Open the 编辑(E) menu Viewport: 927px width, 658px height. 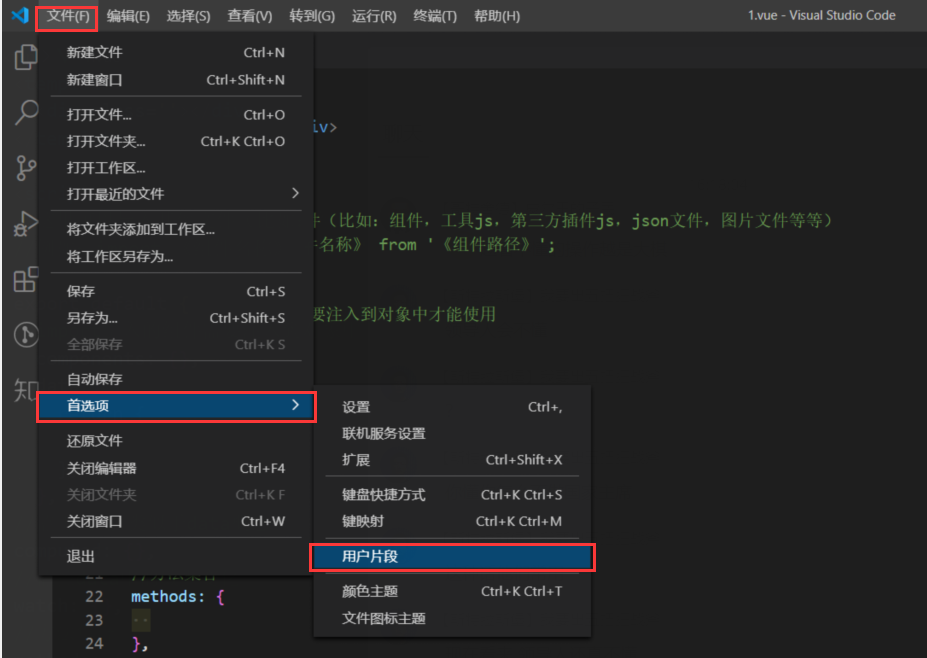(x=128, y=16)
